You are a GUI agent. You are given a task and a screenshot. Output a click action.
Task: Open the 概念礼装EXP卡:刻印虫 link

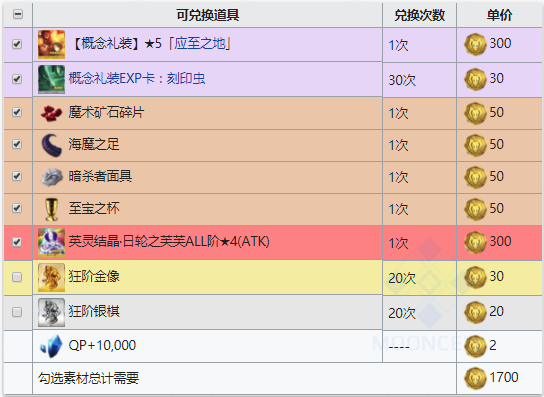137,78
